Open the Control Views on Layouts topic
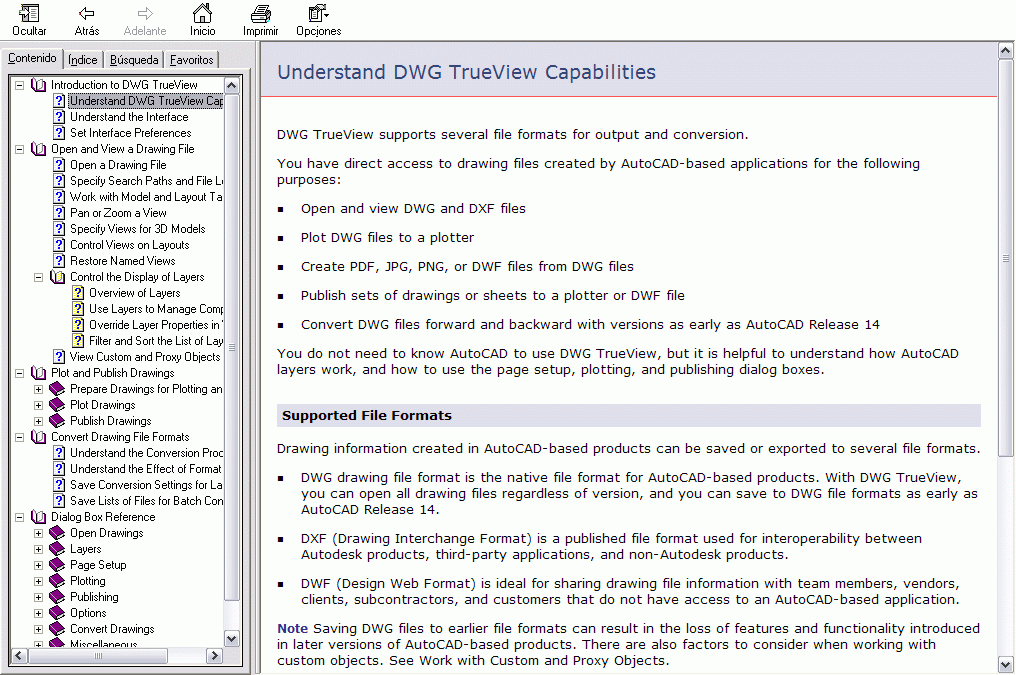 [x=130, y=245]
